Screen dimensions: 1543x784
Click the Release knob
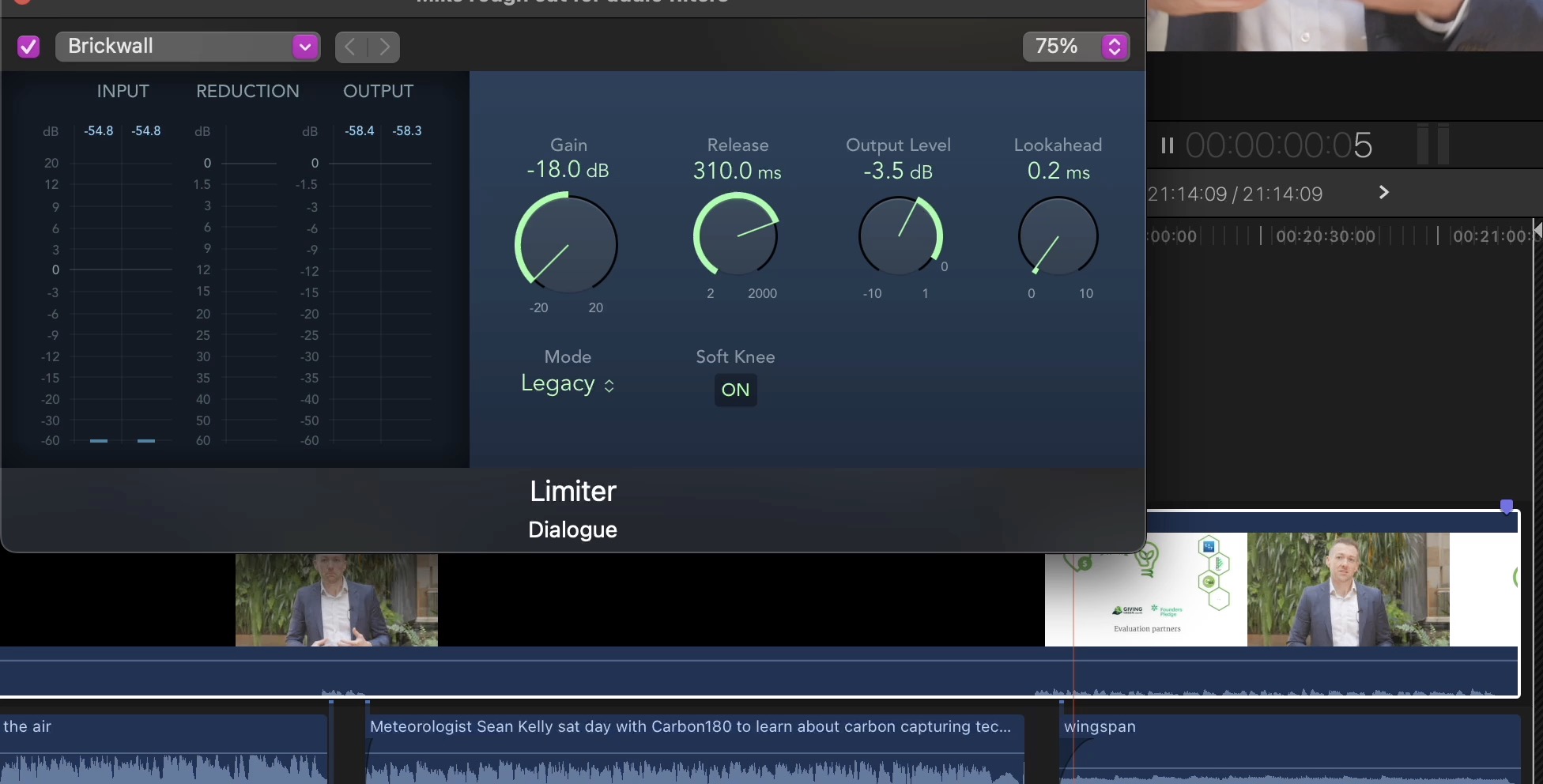[736, 236]
